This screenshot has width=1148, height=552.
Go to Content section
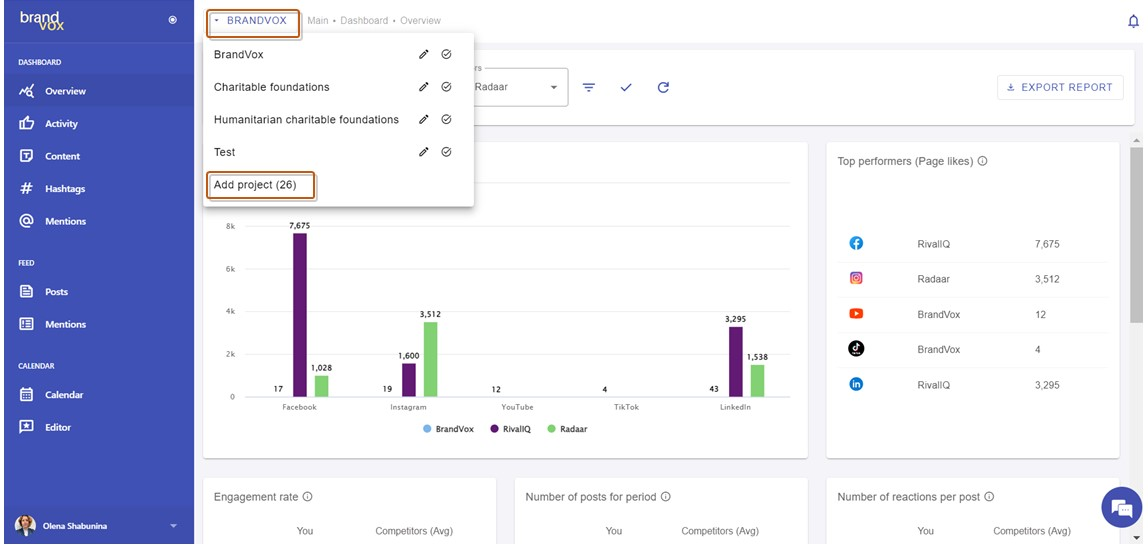point(99,156)
